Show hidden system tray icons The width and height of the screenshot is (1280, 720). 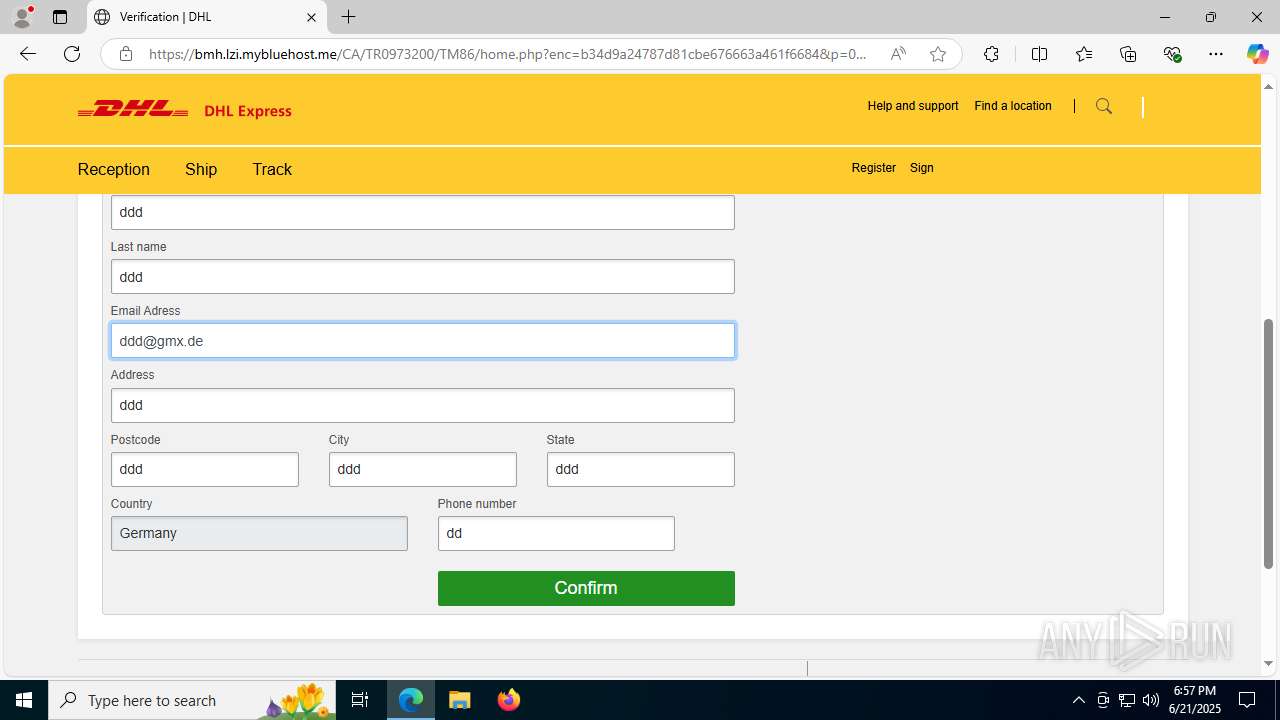click(x=1078, y=700)
